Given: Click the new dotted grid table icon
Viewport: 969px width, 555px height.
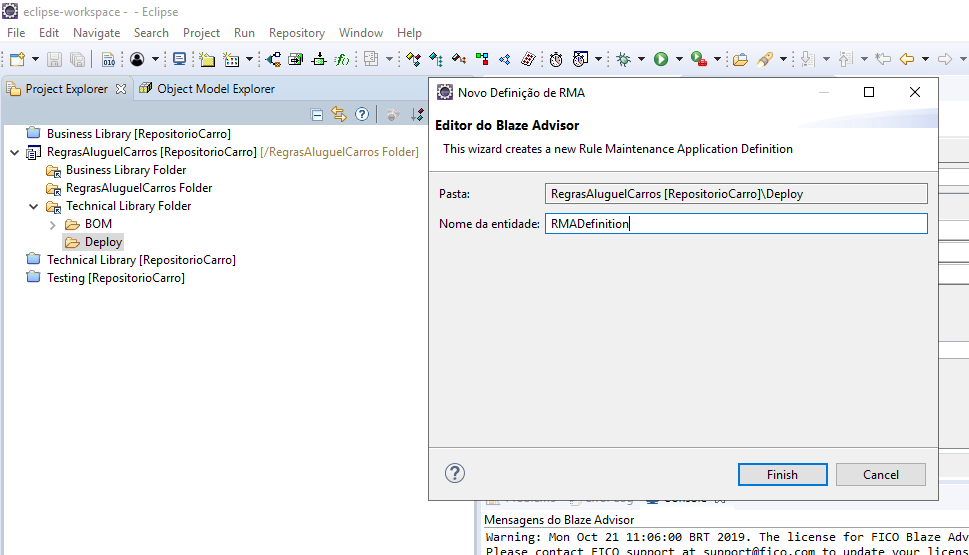Looking at the screenshot, I should 231,59.
